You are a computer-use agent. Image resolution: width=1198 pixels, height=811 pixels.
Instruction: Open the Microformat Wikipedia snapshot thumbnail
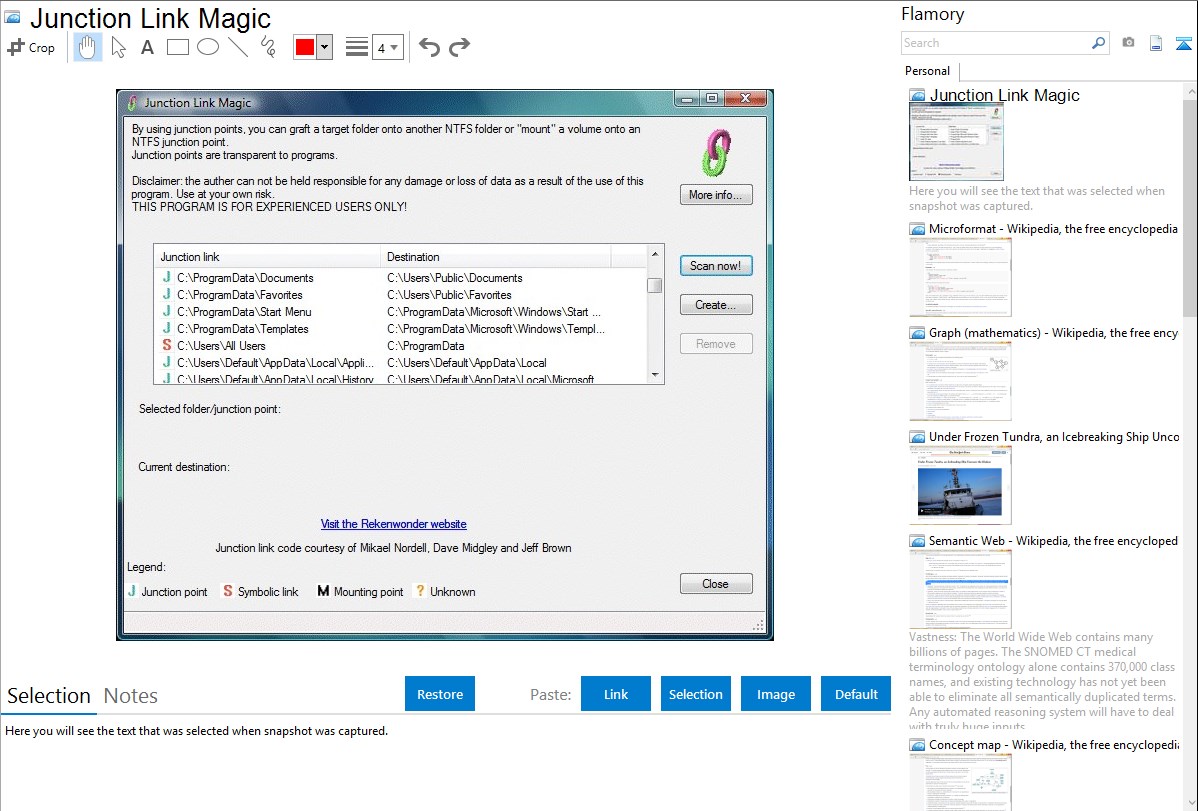click(x=960, y=277)
